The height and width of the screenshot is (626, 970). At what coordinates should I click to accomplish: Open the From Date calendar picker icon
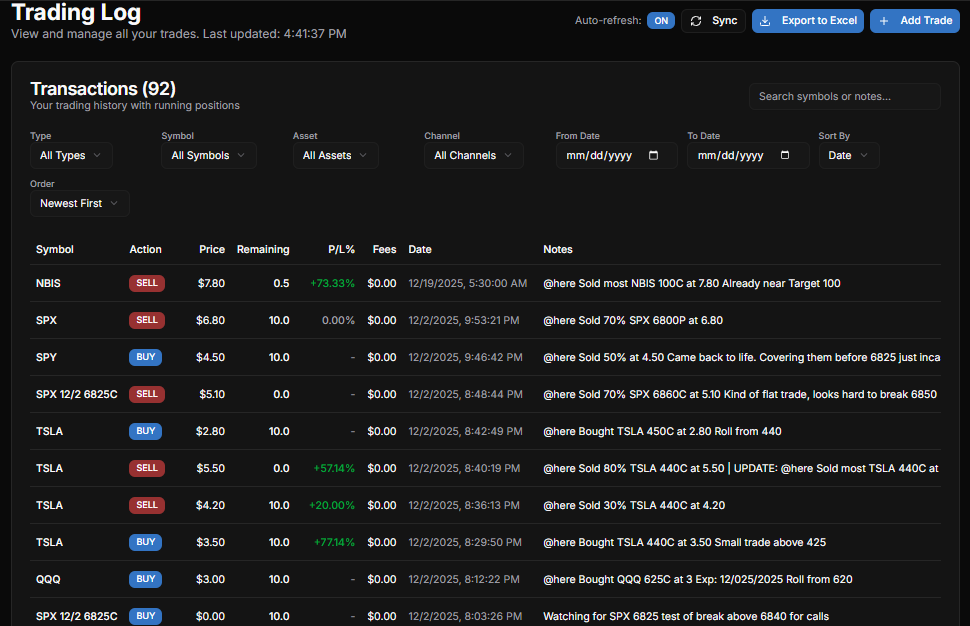[x=654, y=155]
